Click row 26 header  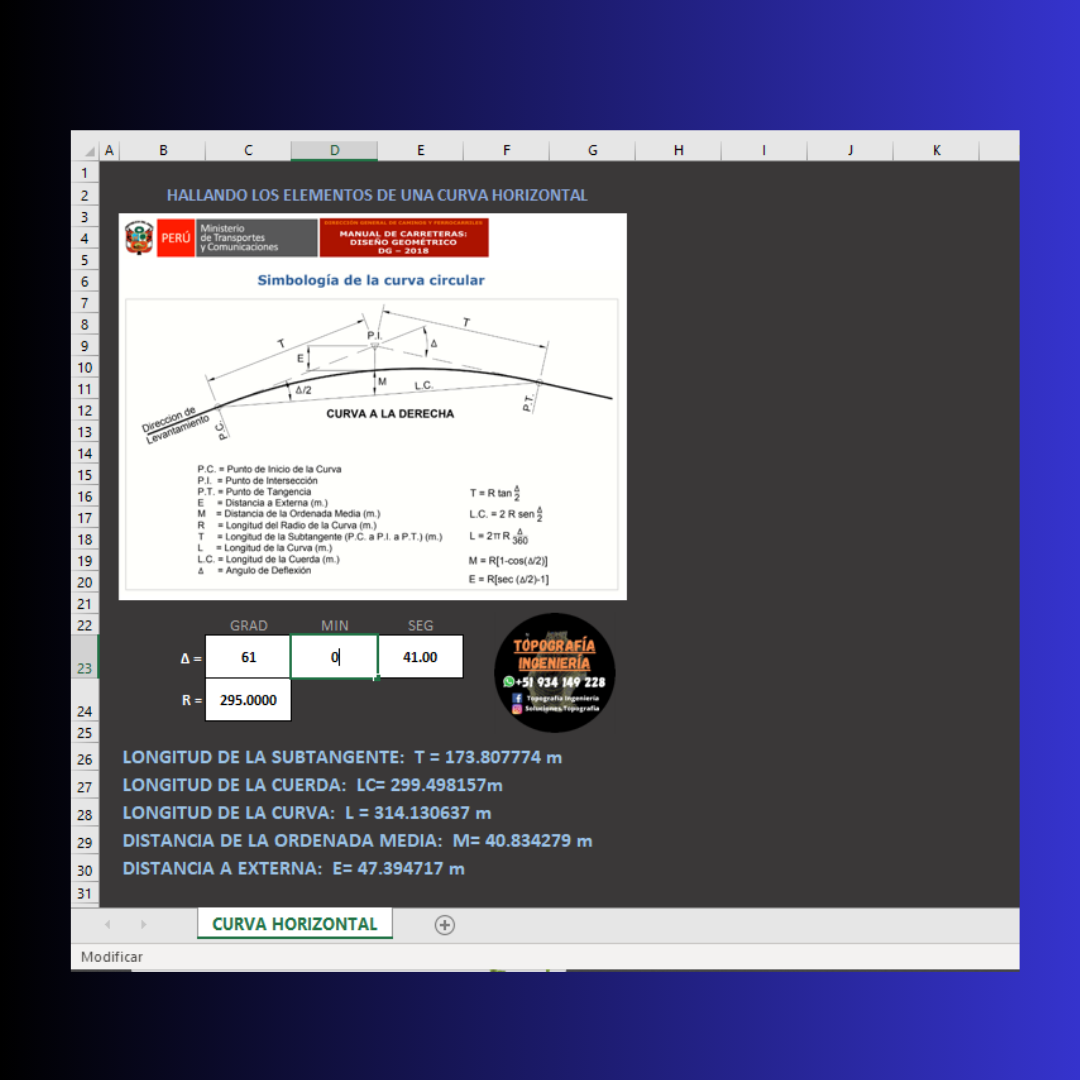click(84, 759)
